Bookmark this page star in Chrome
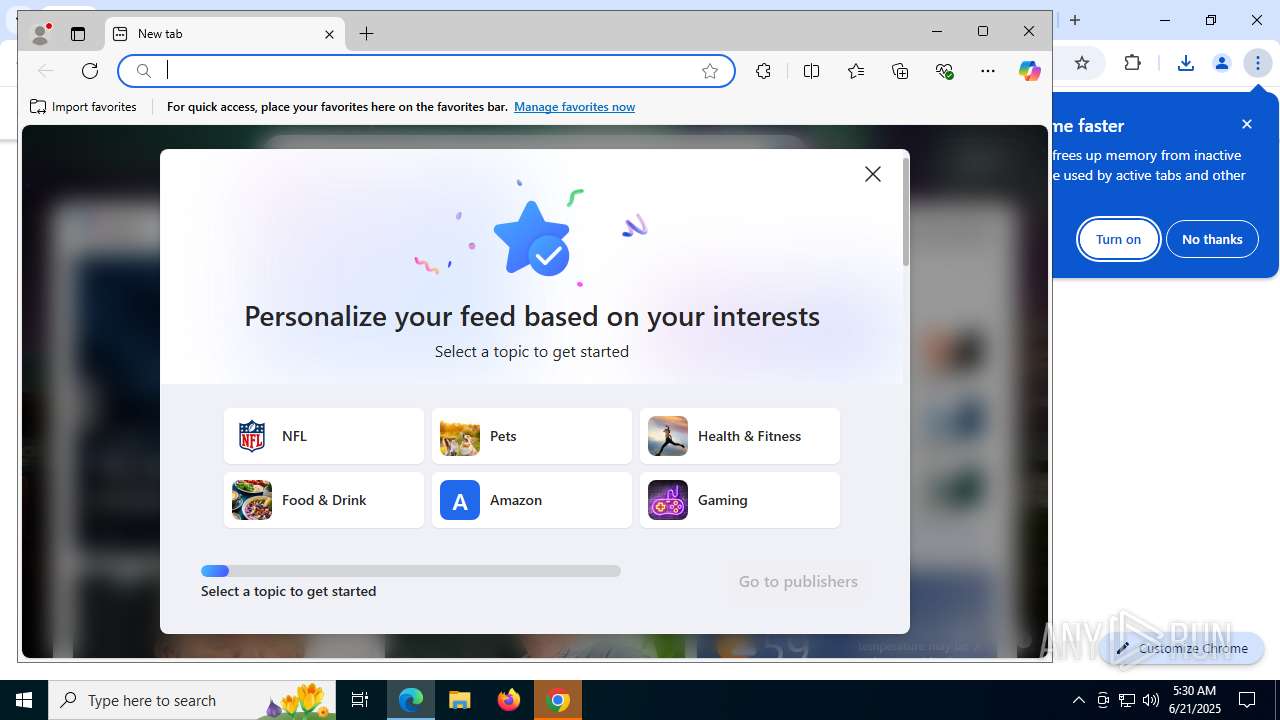The width and height of the screenshot is (1280, 720). (1082, 63)
